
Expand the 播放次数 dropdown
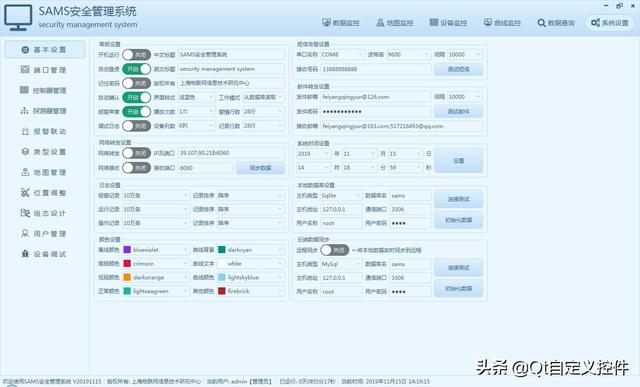[196, 111]
